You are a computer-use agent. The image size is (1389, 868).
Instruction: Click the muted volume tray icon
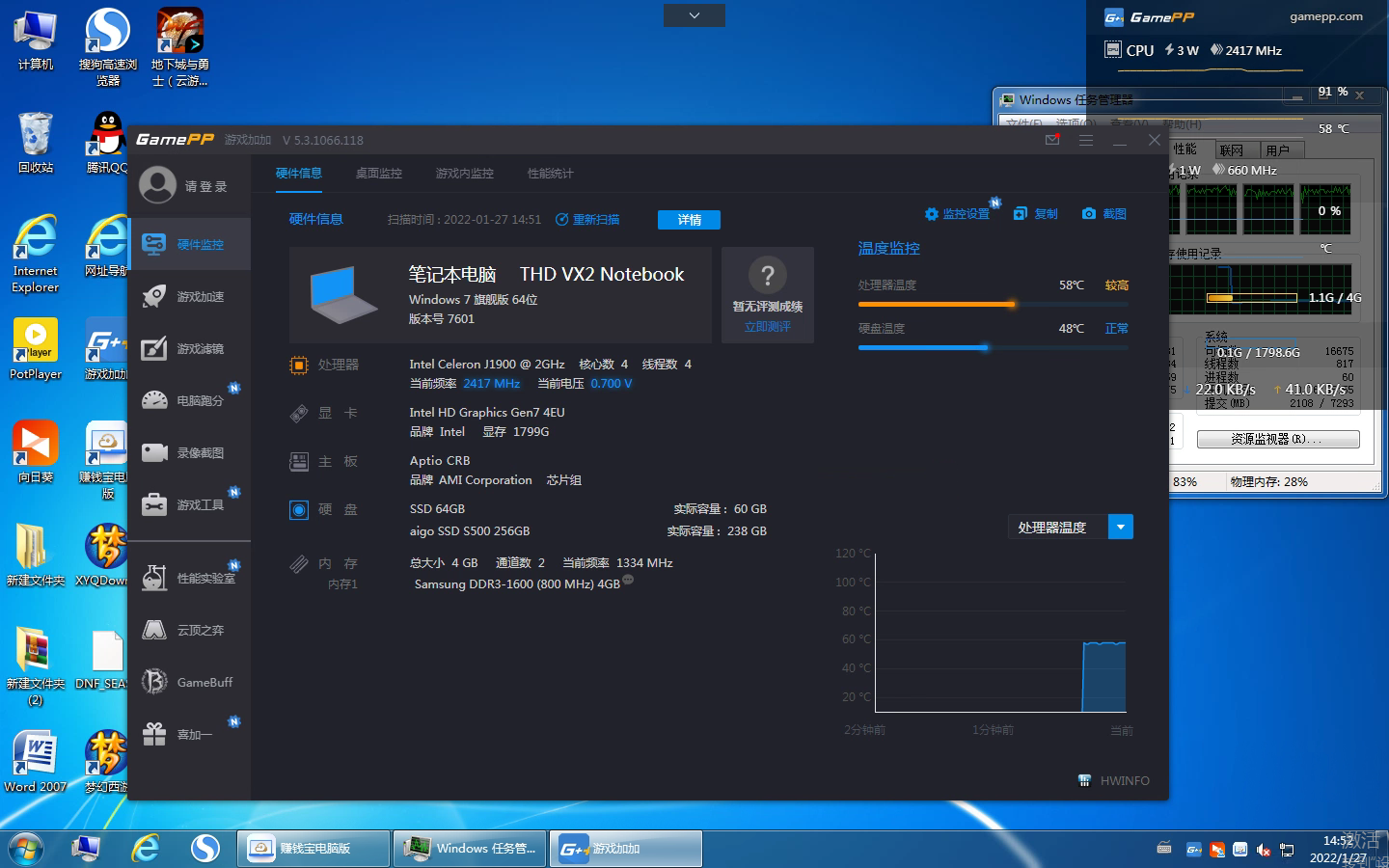(1264, 850)
